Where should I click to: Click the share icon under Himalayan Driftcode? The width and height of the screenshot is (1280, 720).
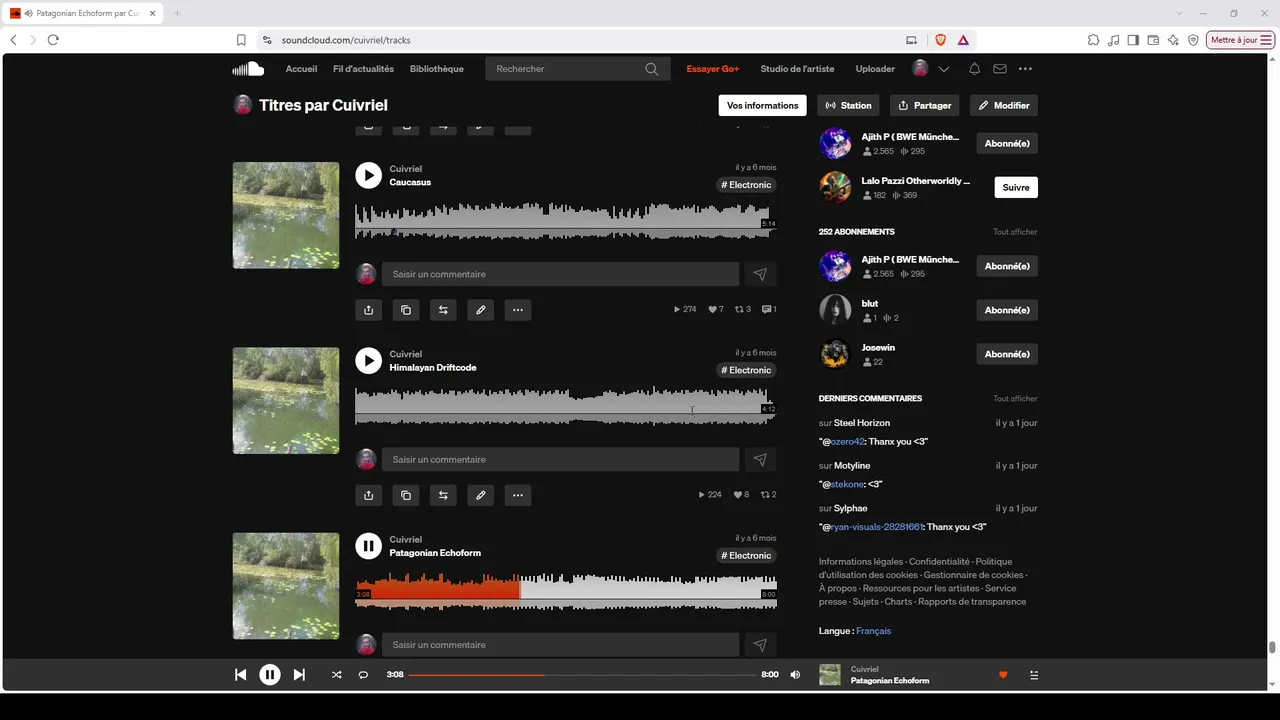[368, 495]
